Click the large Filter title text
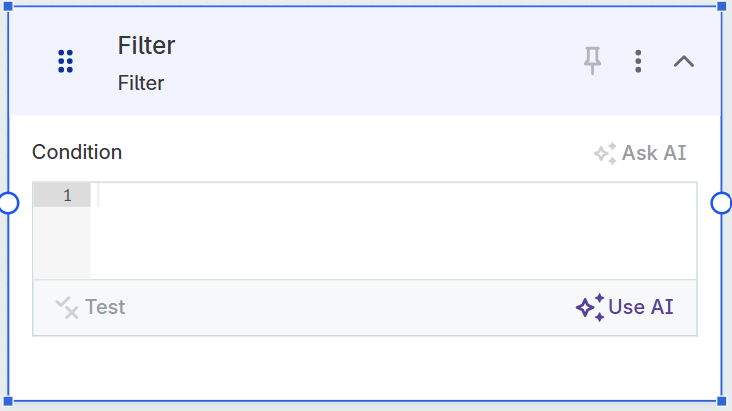Screen dimensions: 732x411 [146, 45]
